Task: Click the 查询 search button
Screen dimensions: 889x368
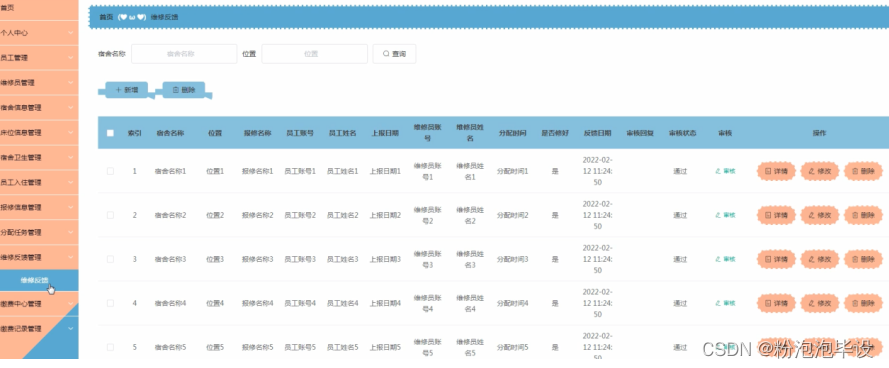Action: click(394, 54)
